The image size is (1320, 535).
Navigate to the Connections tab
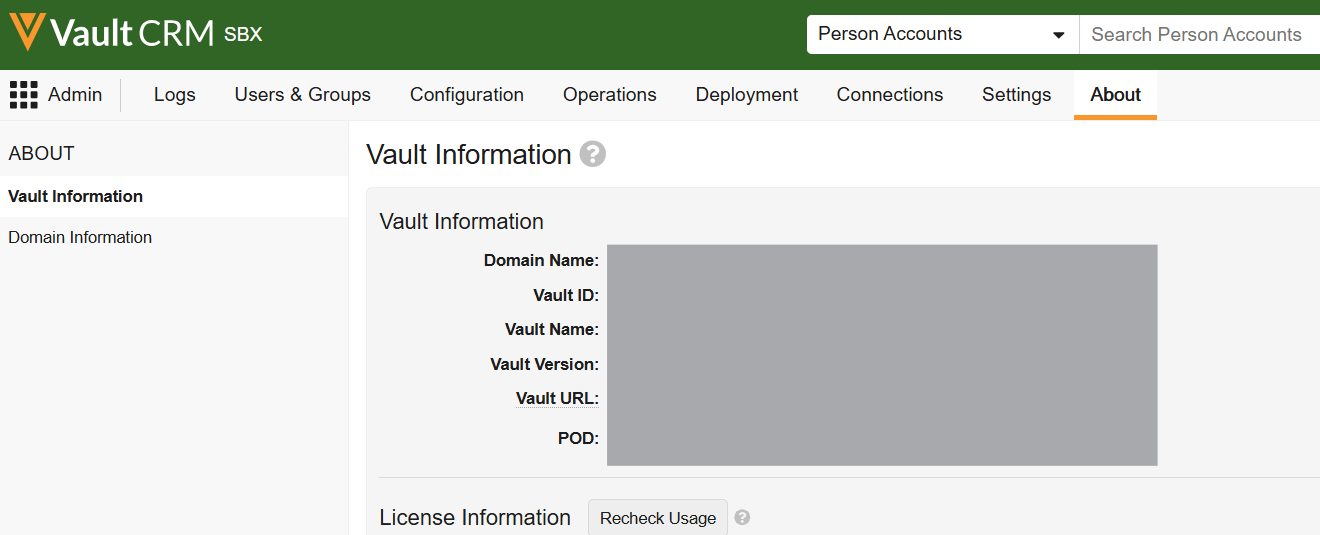(x=889, y=95)
